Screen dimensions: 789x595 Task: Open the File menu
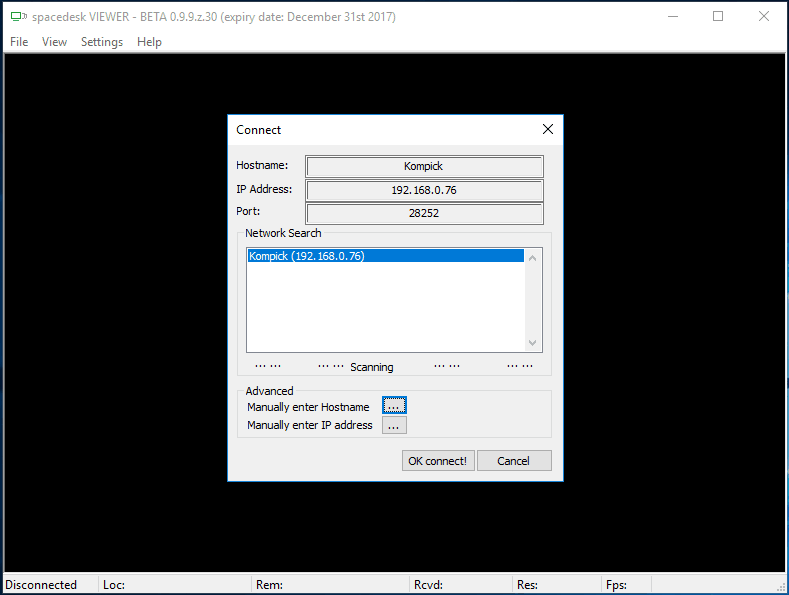(x=19, y=42)
